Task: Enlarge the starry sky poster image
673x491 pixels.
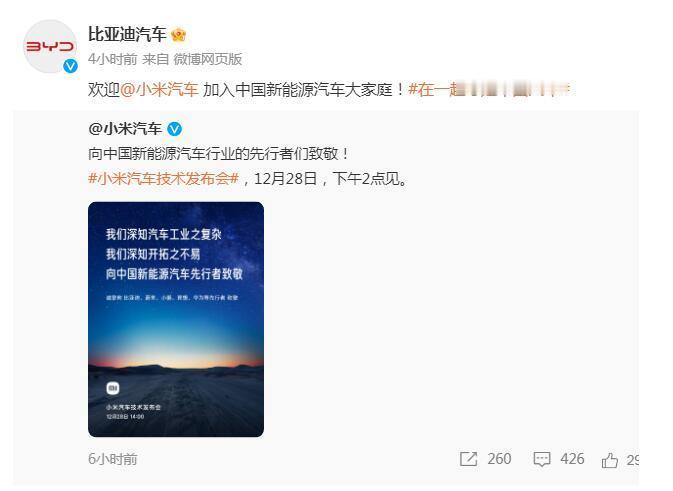Action: [176, 319]
